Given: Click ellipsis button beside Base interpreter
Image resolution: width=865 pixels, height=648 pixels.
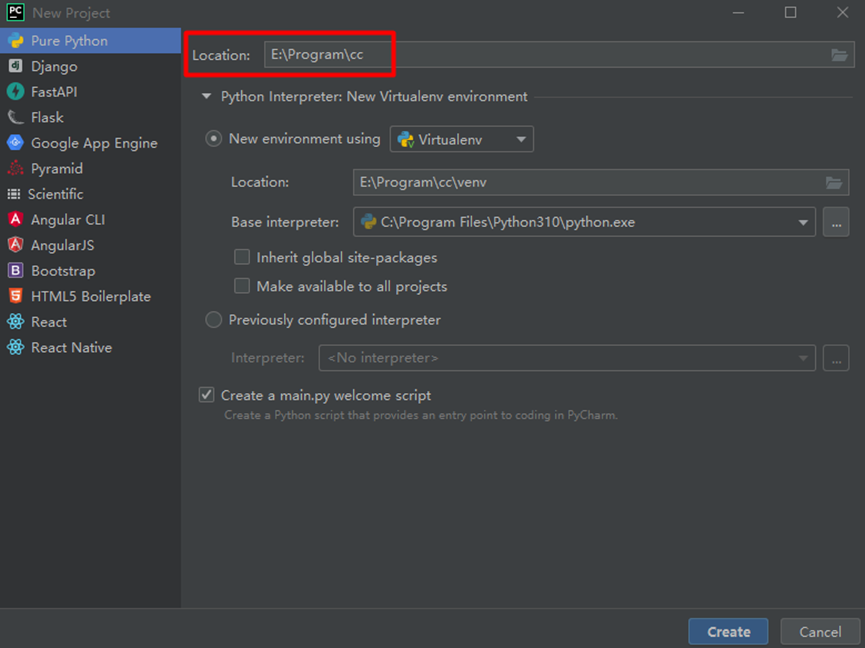Looking at the screenshot, I should tap(836, 222).
